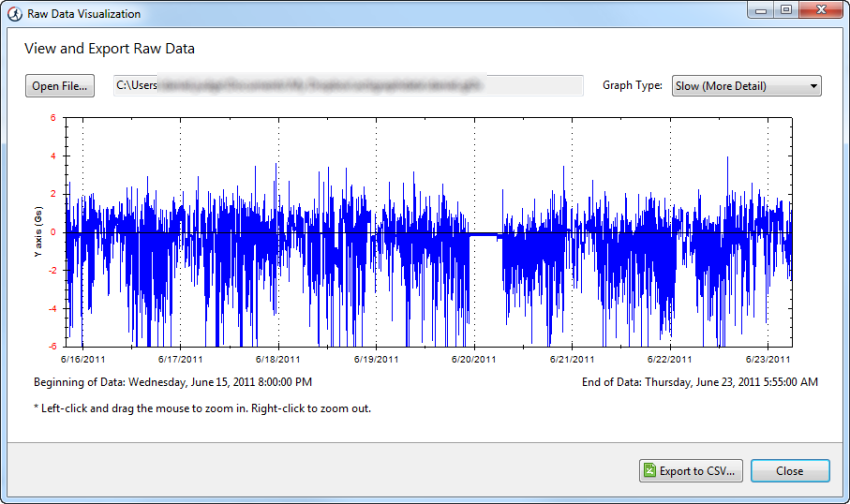Viewport: 850px width, 504px height.
Task: Click the file path text field
Action: pyautogui.click(x=347, y=86)
